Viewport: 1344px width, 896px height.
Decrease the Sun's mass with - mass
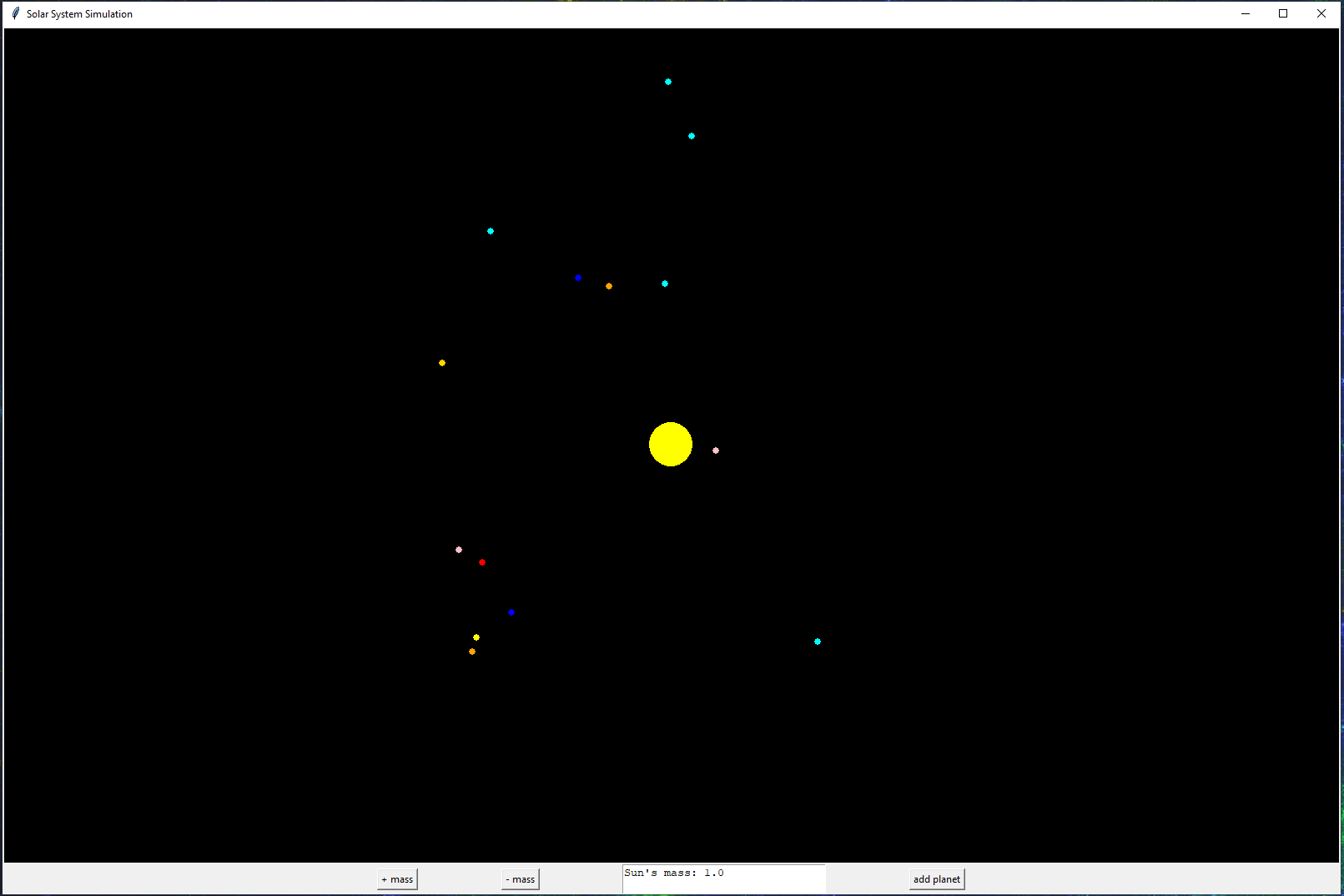point(520,878)
